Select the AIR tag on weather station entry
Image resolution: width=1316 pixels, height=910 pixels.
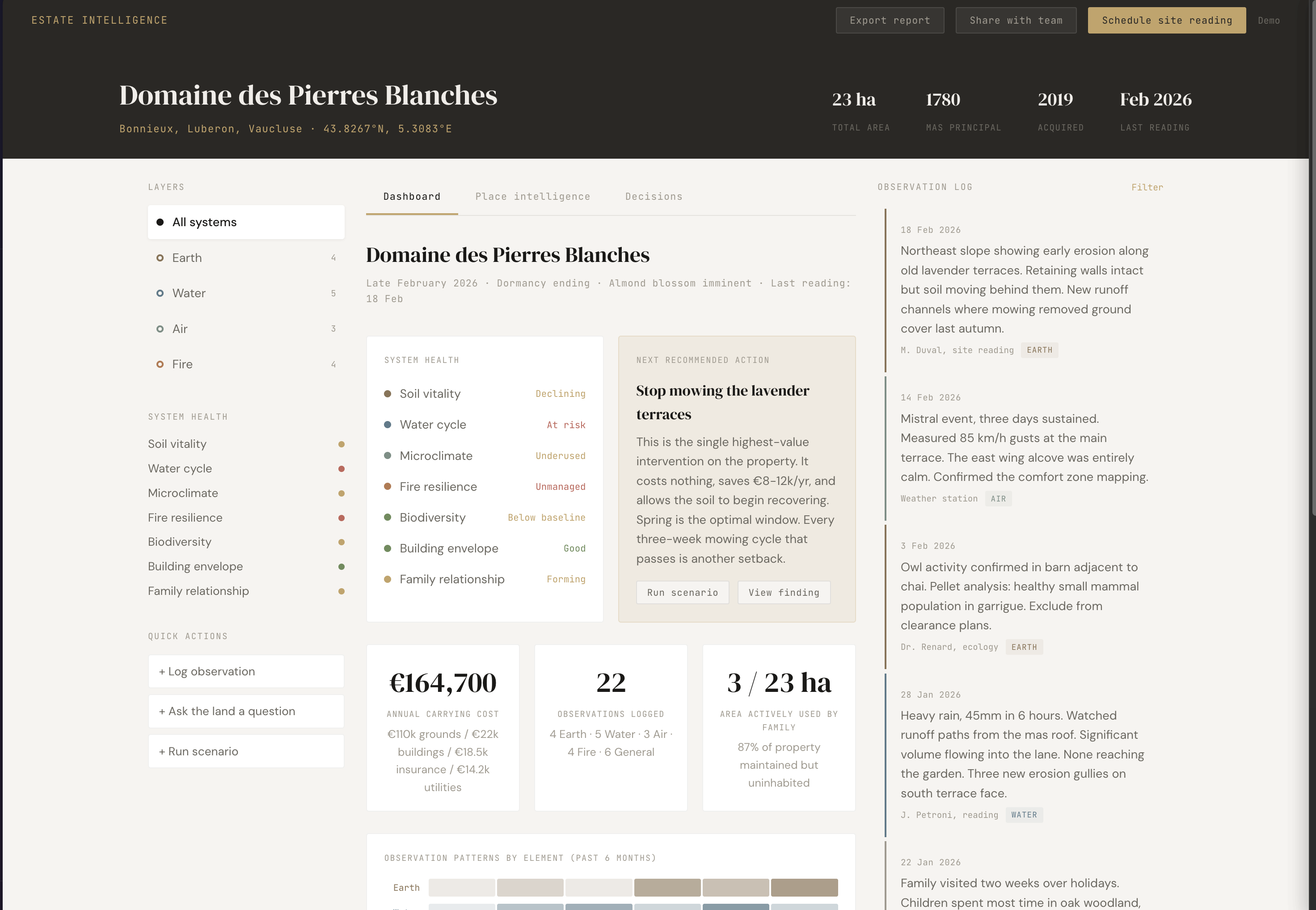click(998, 498)
